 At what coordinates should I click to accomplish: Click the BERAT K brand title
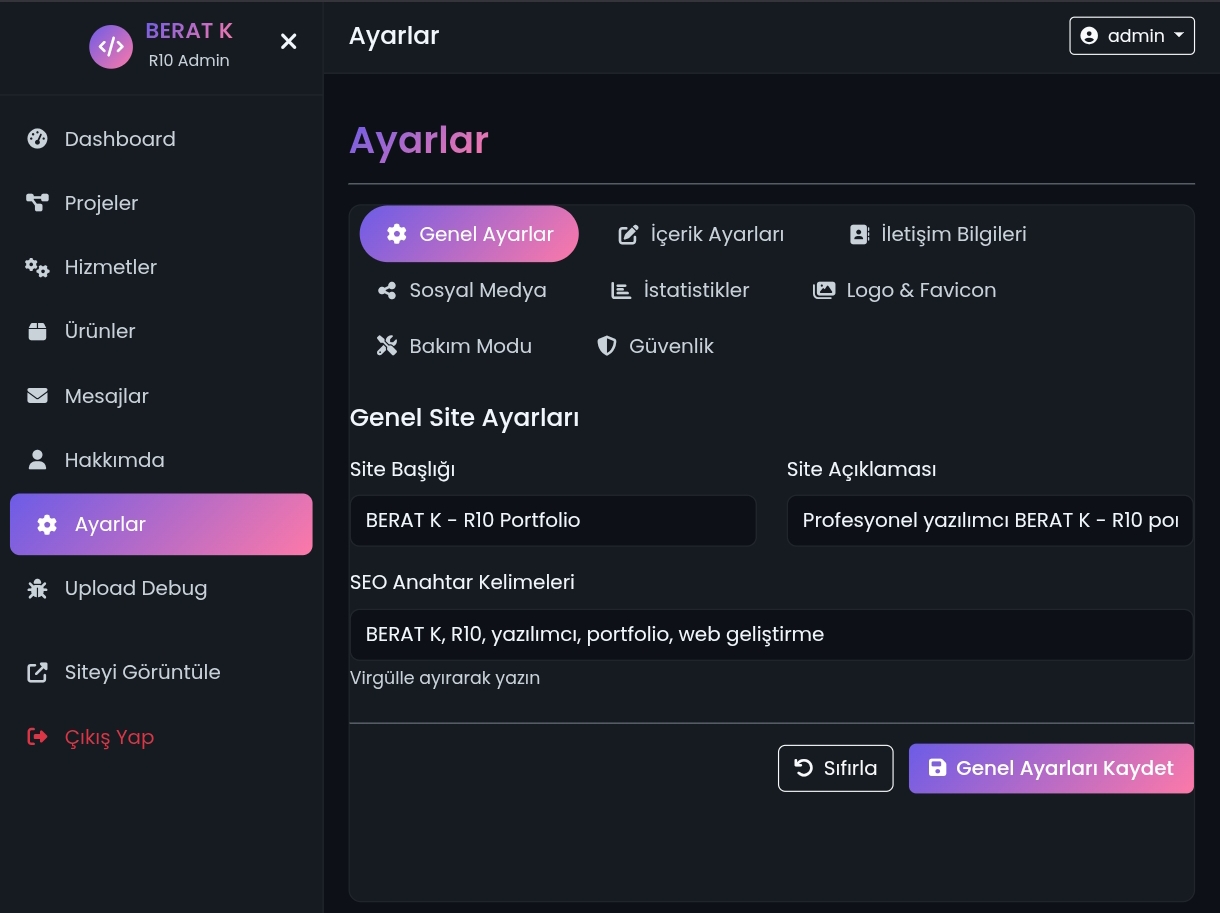[x=189, y=31]
